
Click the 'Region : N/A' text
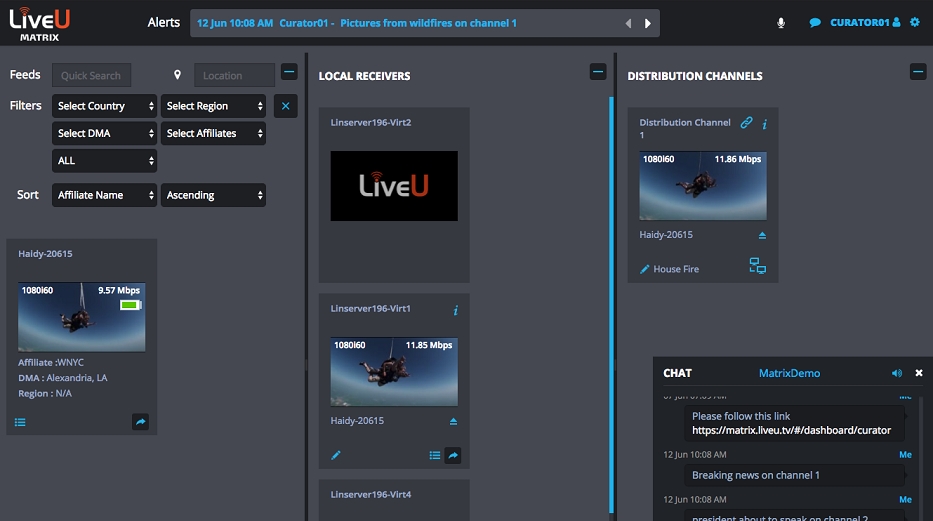click(x=45, y=393)
